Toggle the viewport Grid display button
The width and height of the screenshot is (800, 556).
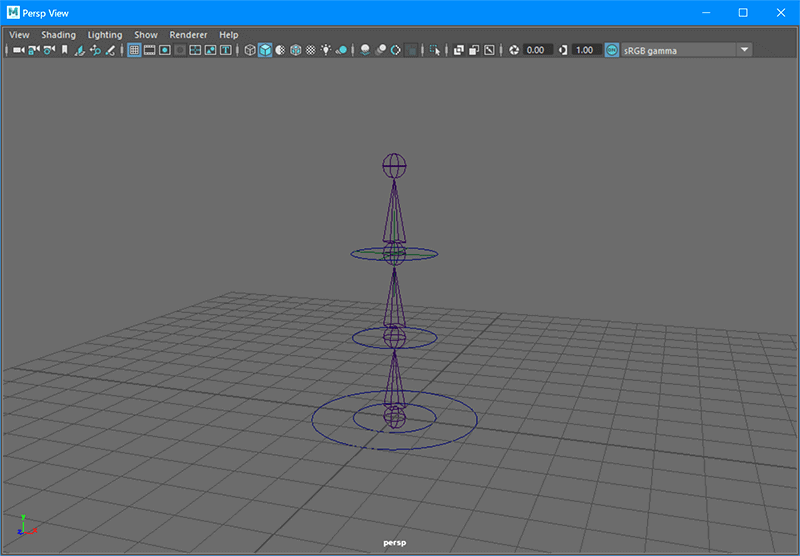[x=134, y=50]
